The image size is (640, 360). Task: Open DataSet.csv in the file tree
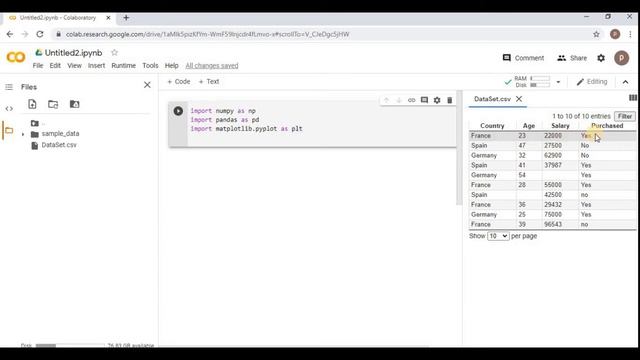[59, 145]
